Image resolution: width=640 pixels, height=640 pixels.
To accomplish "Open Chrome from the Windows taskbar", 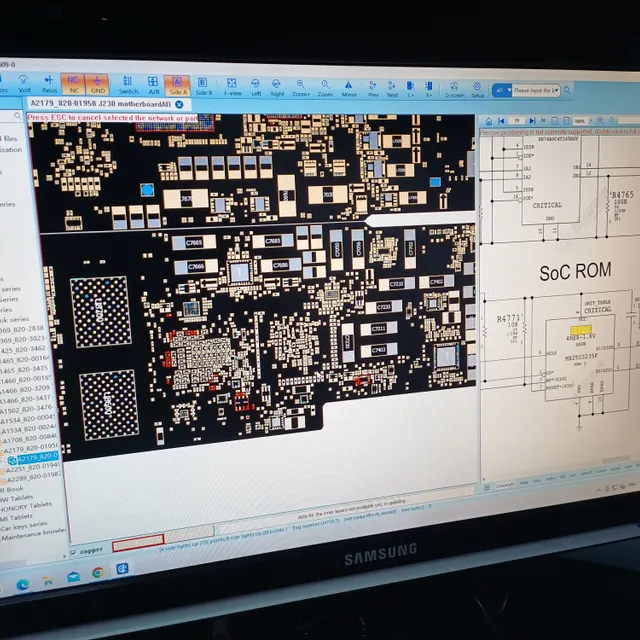I will click(x=98, y=573).
